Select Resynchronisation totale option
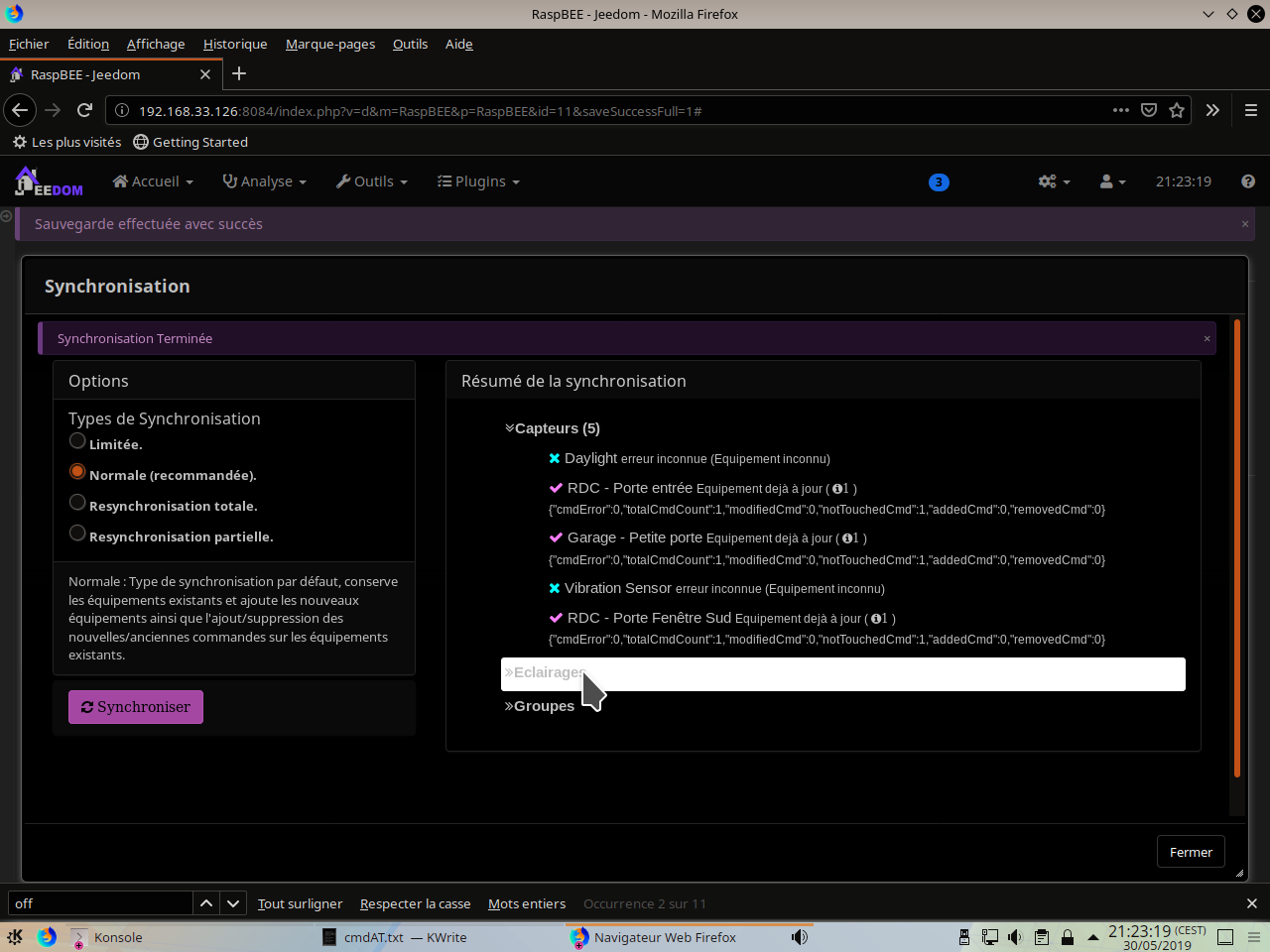Screen dimensions: 1270x952 (77, 503)
